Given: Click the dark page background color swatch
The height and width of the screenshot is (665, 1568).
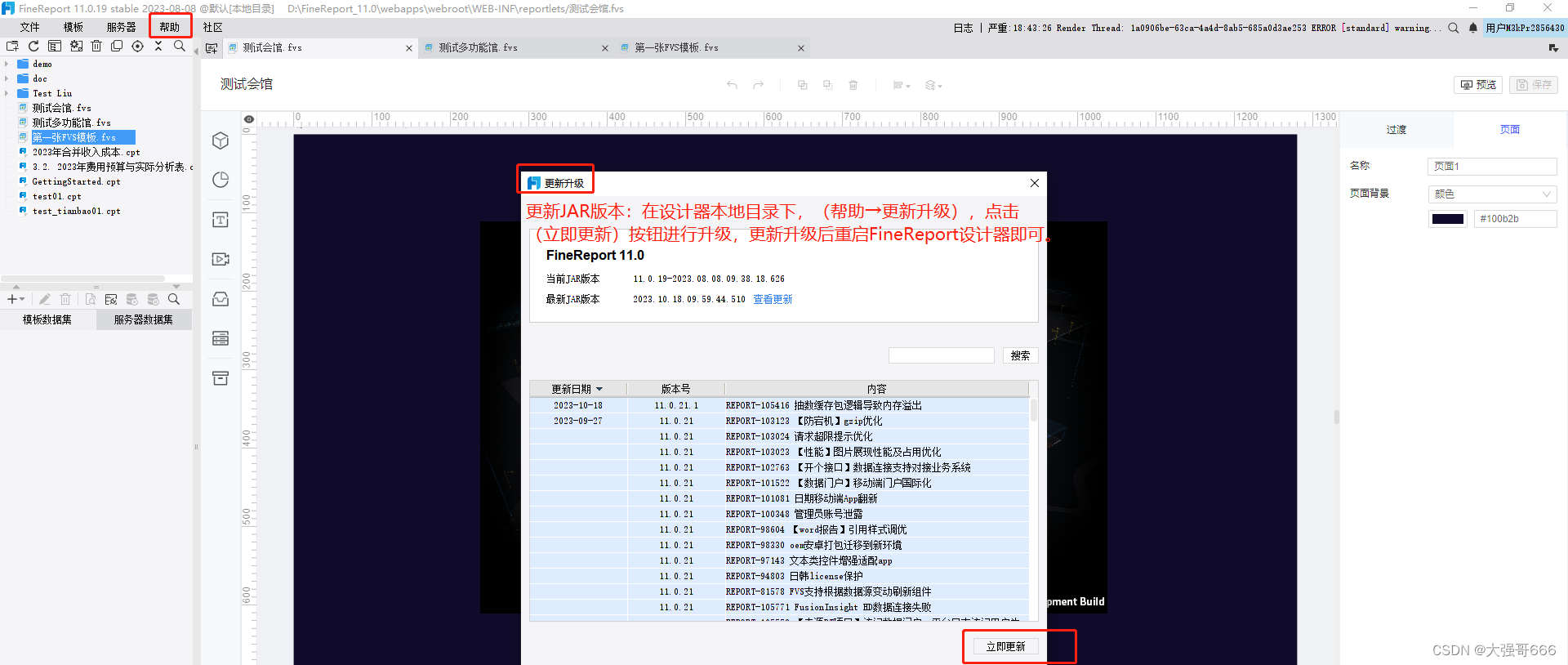Looking at the screenshot, I should [1448, 219].
